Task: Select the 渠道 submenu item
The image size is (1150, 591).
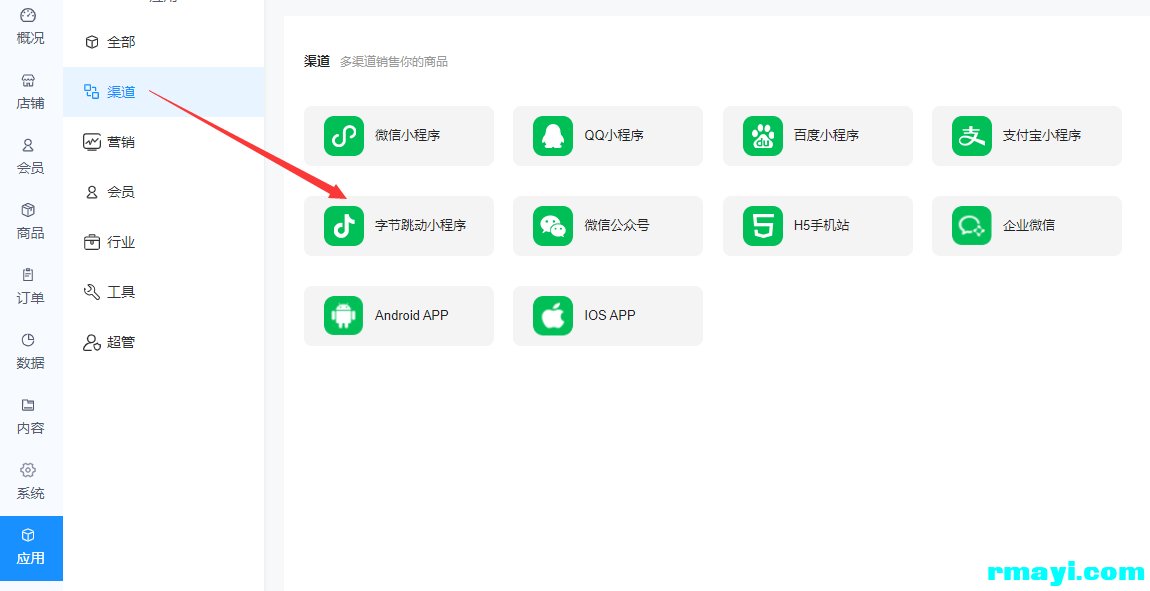Action: [x=164, y=92]
